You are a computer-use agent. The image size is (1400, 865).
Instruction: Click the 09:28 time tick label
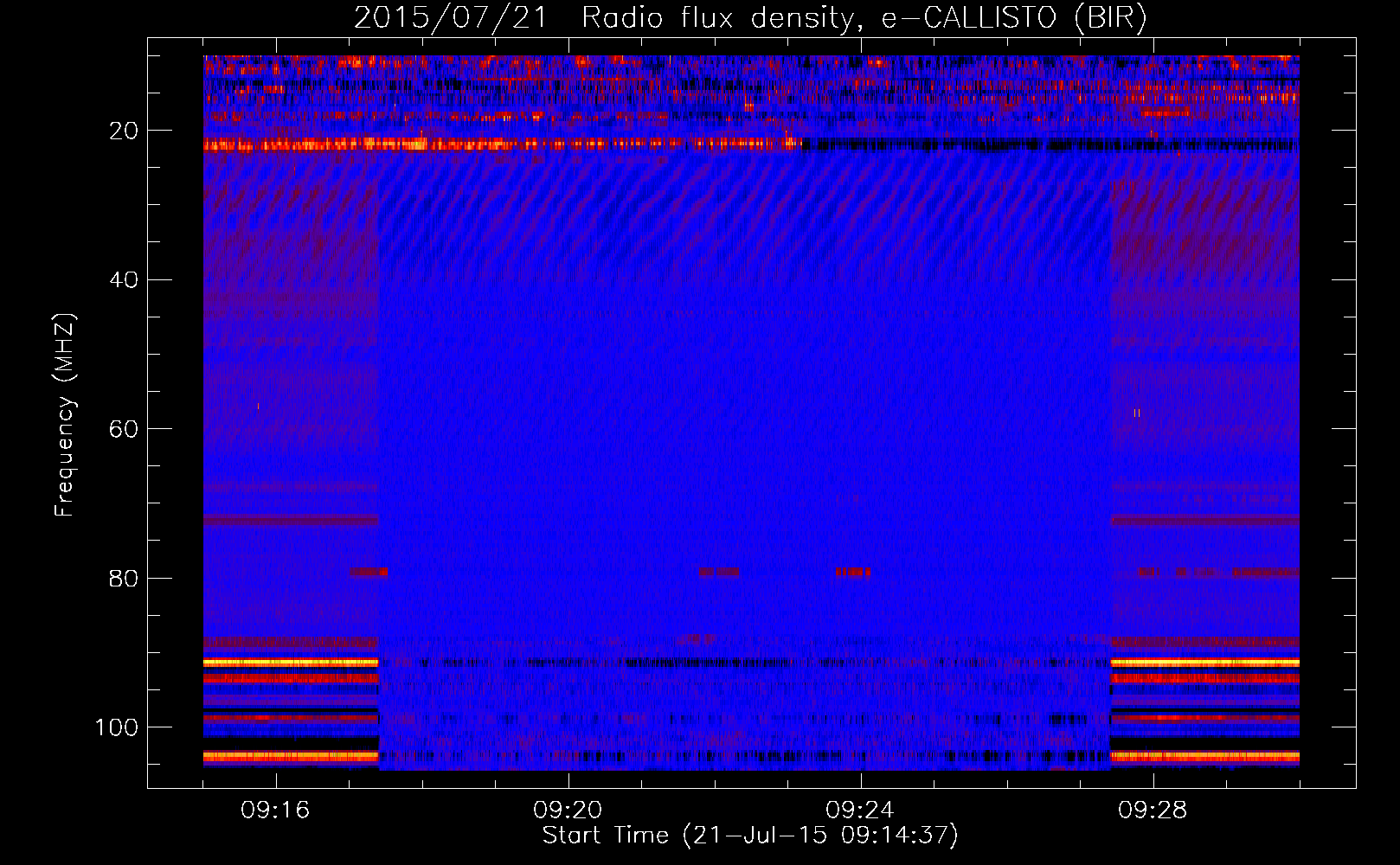[1153, 811]
